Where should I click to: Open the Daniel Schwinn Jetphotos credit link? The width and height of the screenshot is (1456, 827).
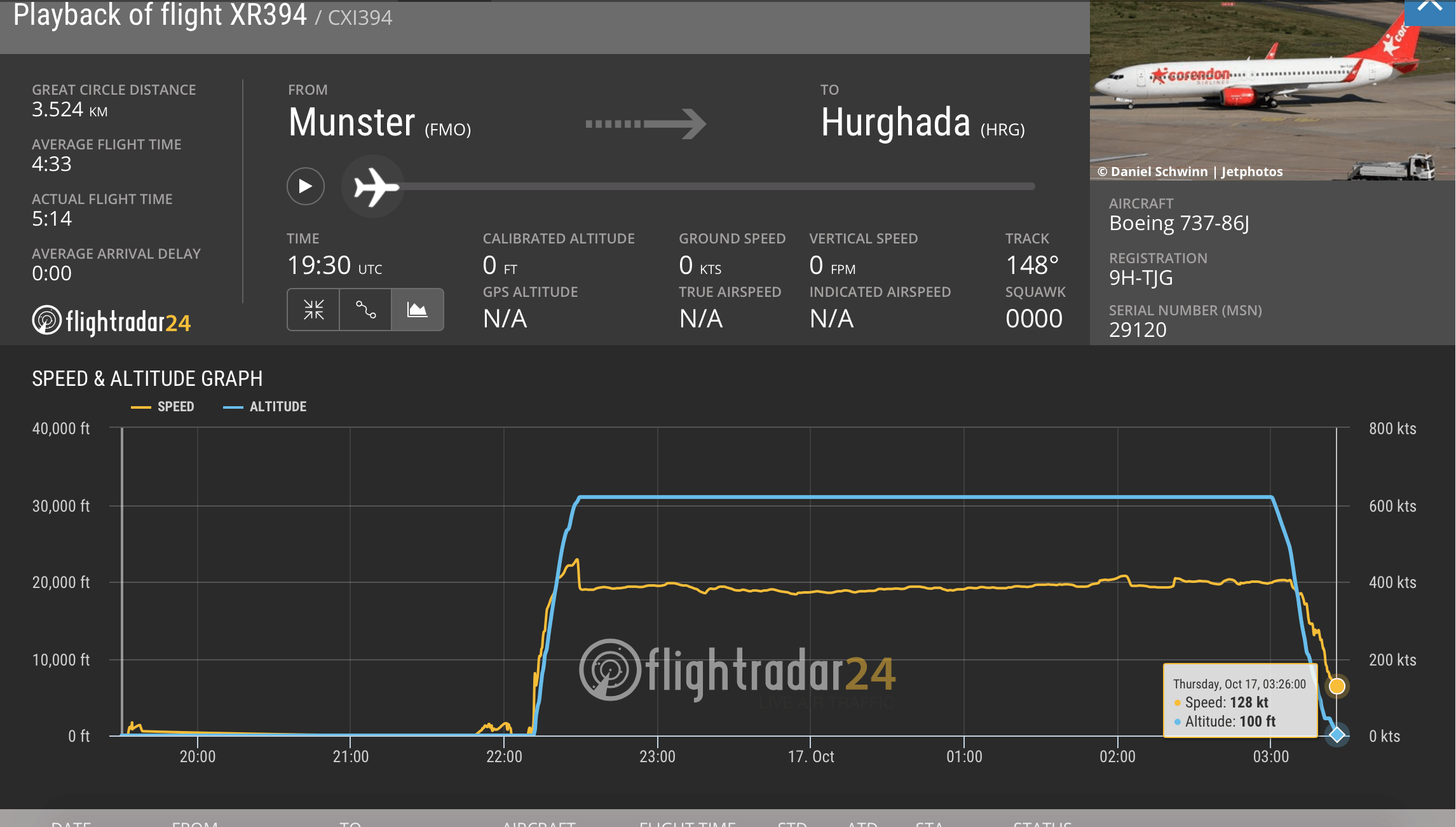pos(1190,172)
